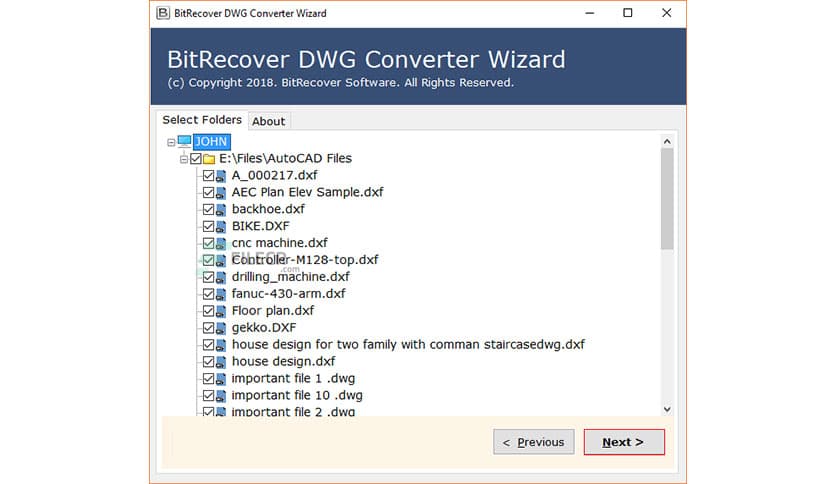Select the JOHN root label
This screenshot has width=836, height=484.
pos(211,141)
